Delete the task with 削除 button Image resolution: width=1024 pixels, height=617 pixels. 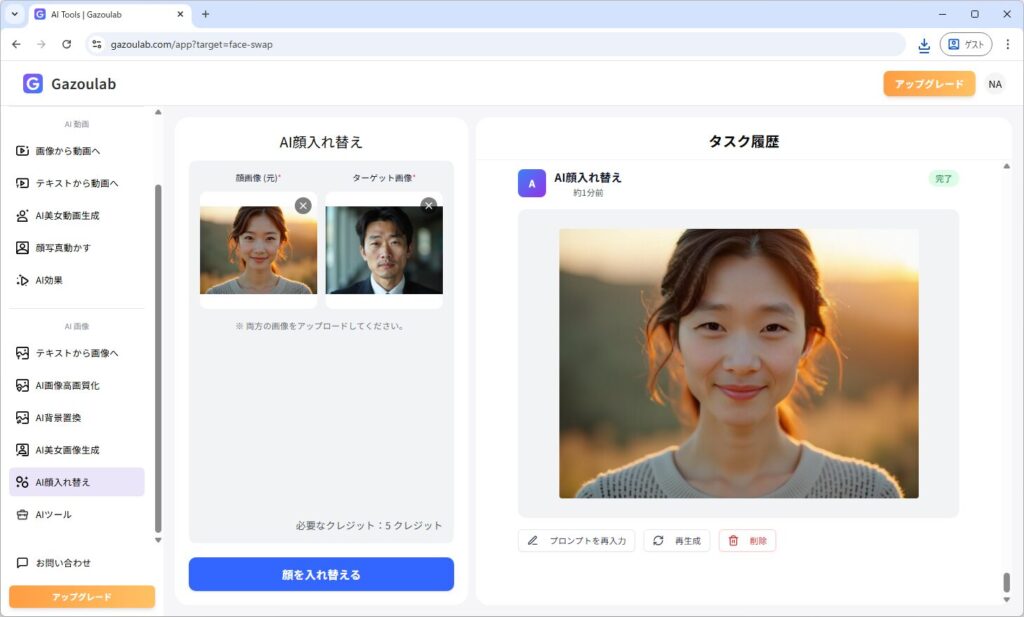(x=747, y=541)
